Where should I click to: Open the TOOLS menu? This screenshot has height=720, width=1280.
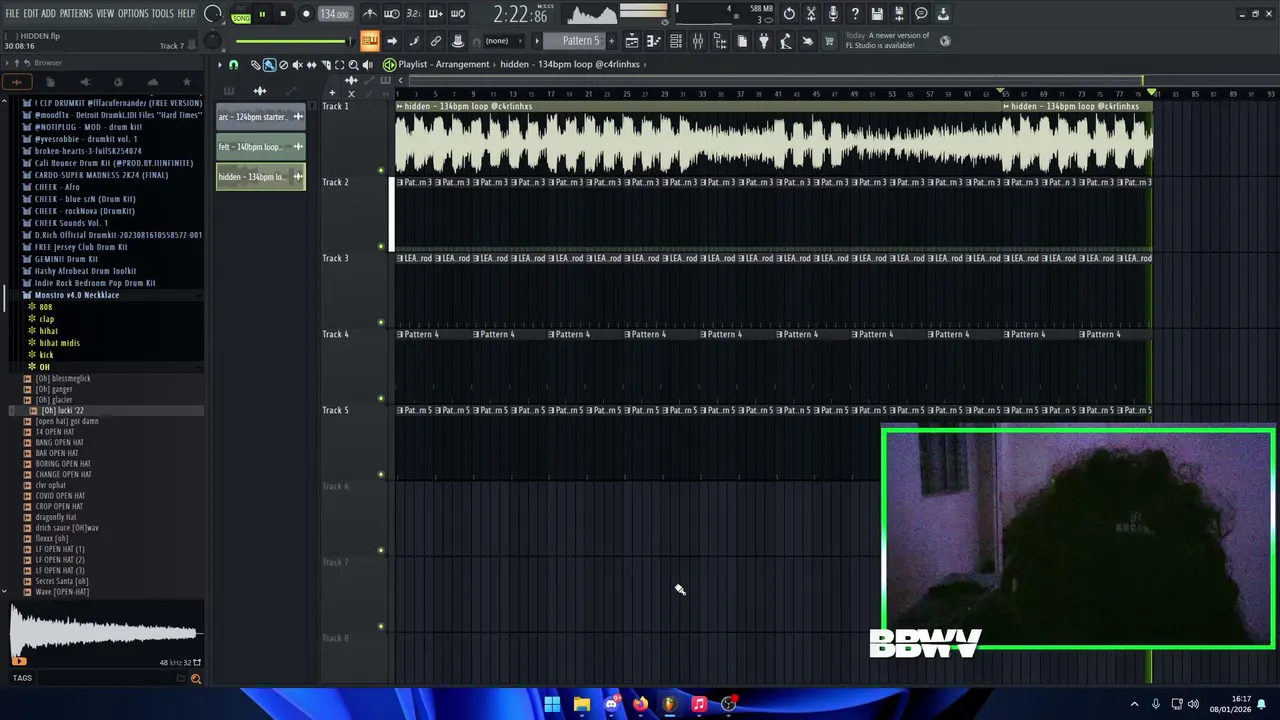(x=163, y=14)
